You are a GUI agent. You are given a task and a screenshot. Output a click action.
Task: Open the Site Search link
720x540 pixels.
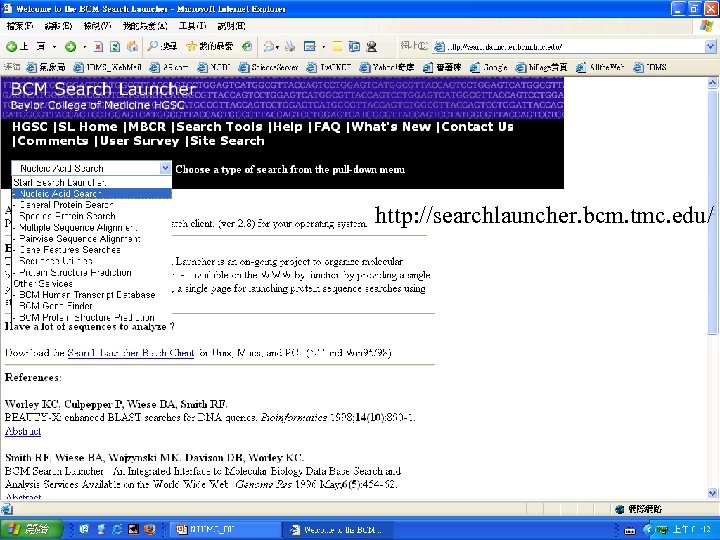227,141
